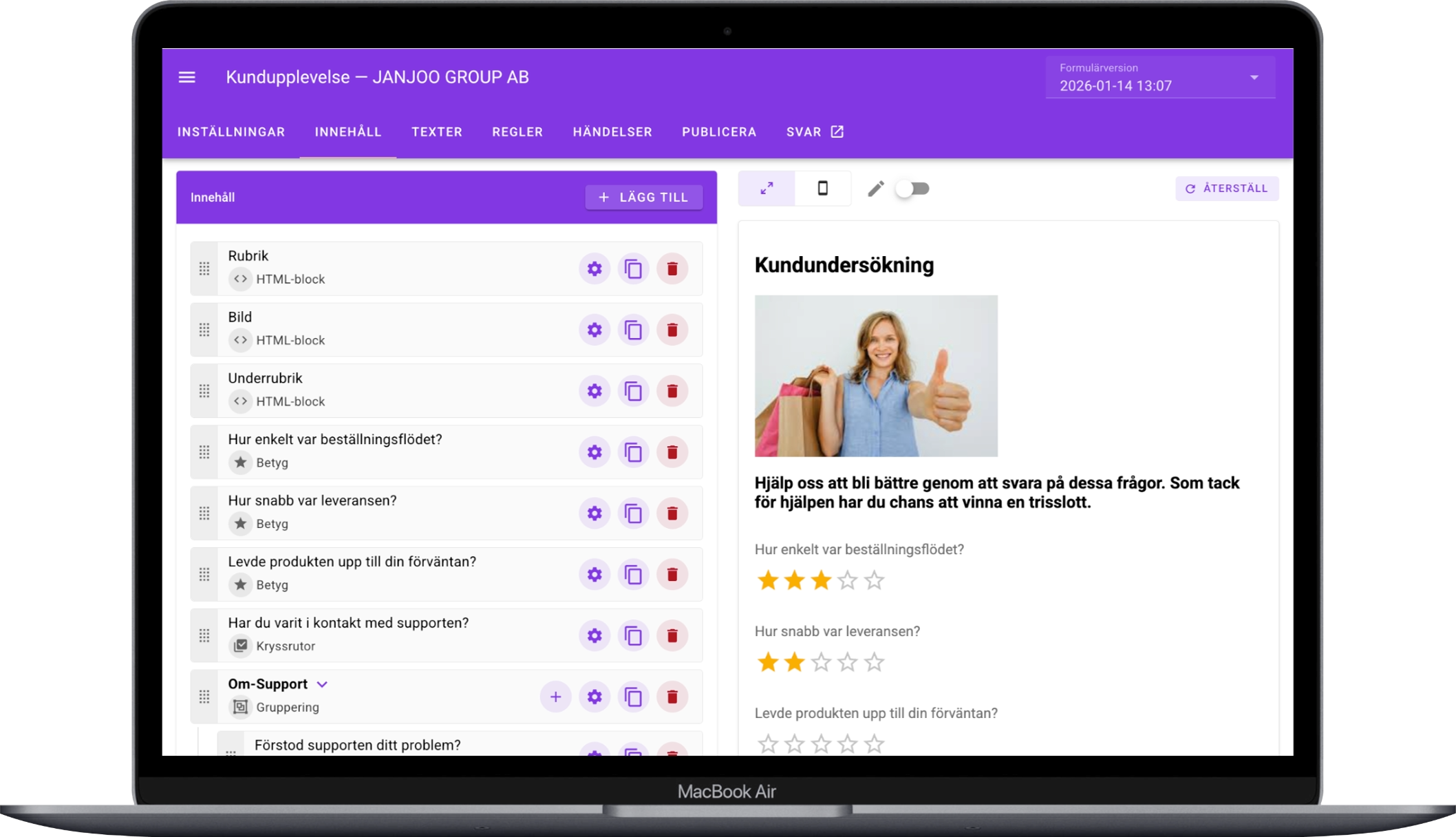Toggle the edit mode switch
The width and height of the screenshot is (1456, 837).
coord(913,189)
